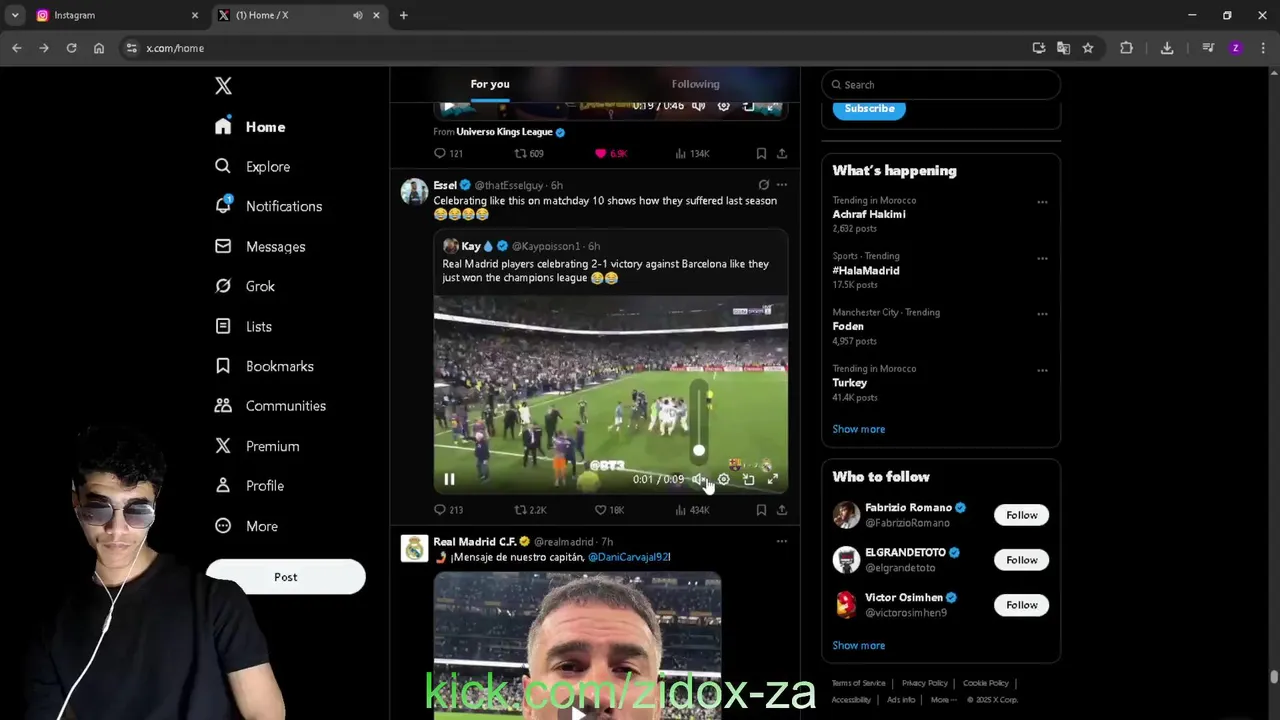Open Real Madrid C.F. profile avatar
Viewport: 1280px width, 720px height.
(x=414, y=548)
